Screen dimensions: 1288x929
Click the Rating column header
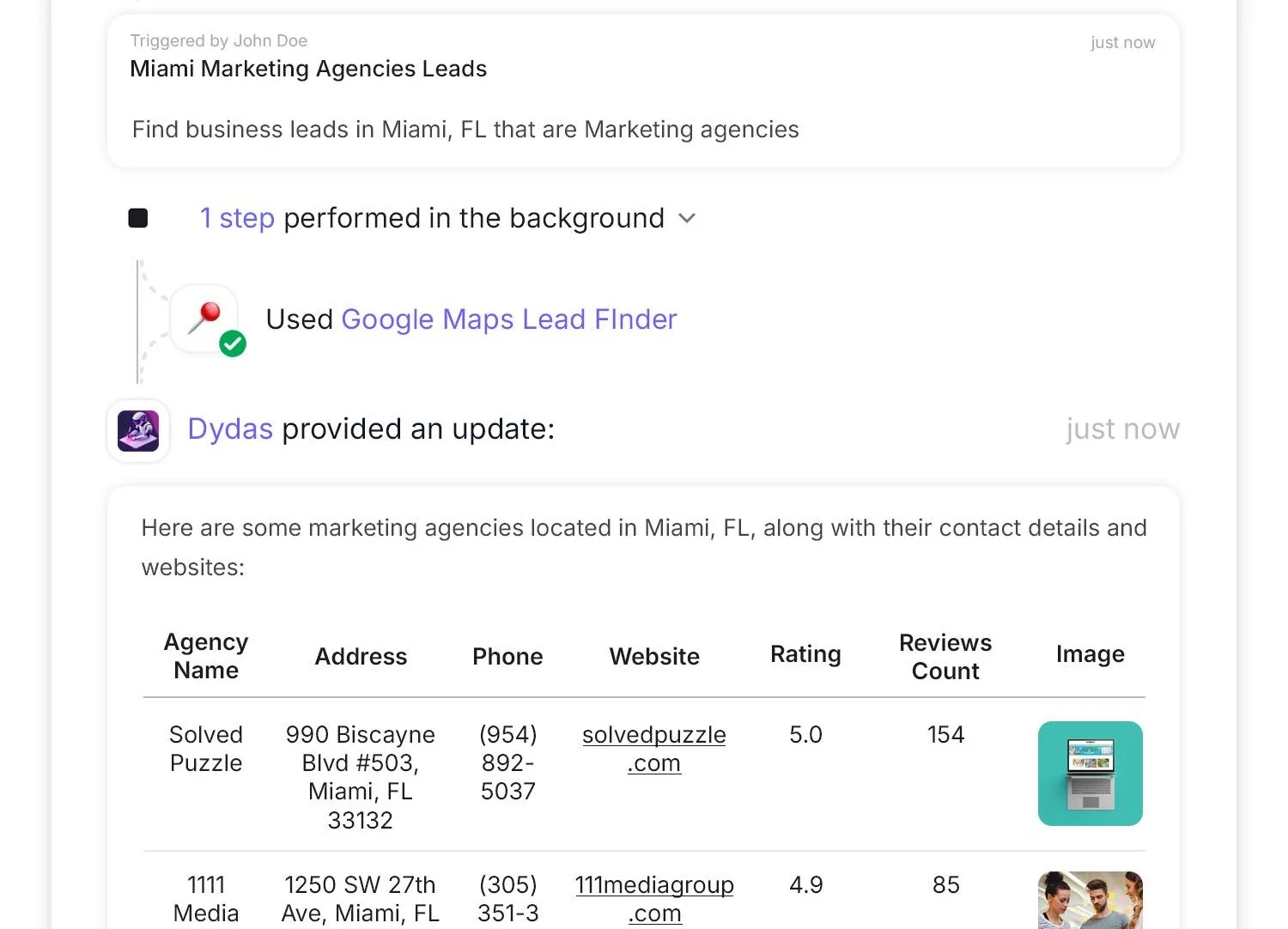(x=805, y=654)
